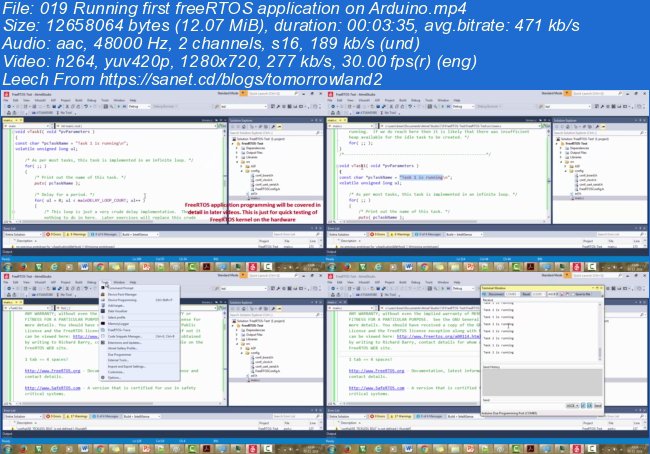In the red-caption frame, open the Project menu
This screenshot has height=454, width=650.
tap(65, 100)
